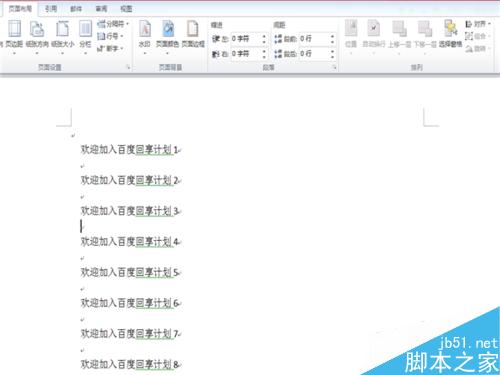This screenshot has height=375, width=500.
Task: Click the 位置 position button
Action: (x=351, y=36)
